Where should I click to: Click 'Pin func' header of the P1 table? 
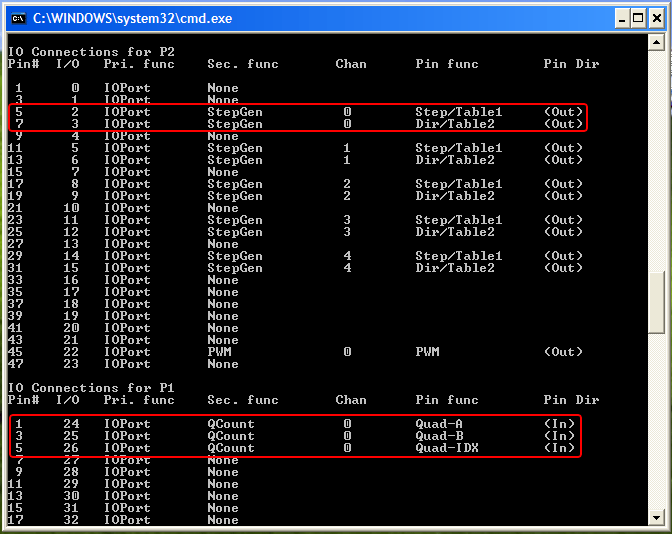(447, 400)
